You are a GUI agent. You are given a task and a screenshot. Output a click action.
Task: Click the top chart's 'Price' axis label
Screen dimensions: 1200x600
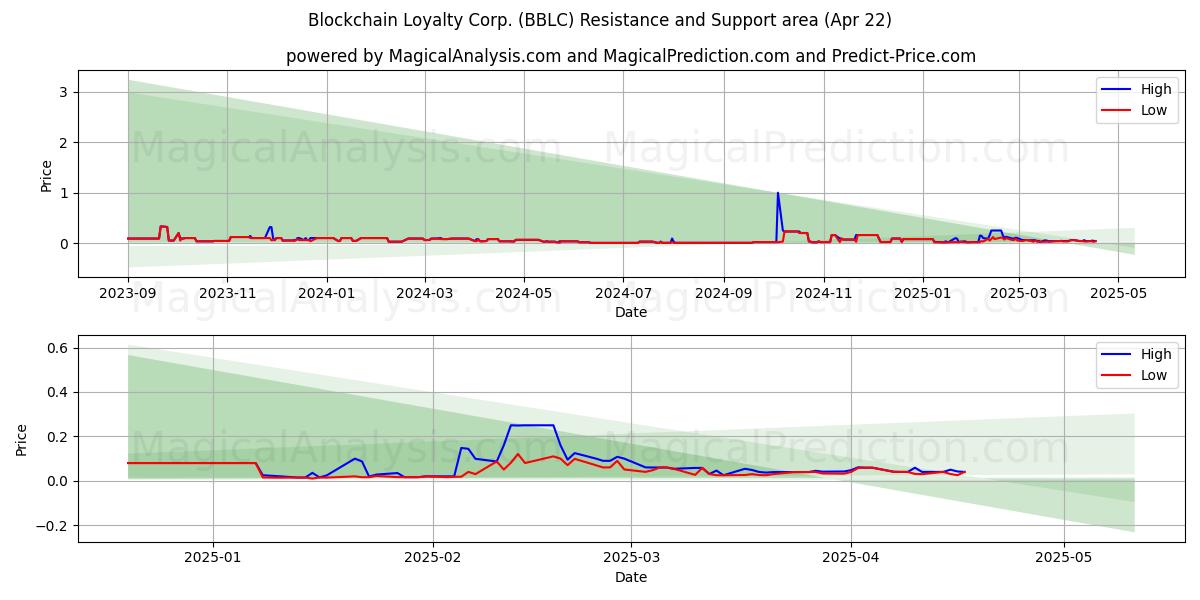[46, 174]
